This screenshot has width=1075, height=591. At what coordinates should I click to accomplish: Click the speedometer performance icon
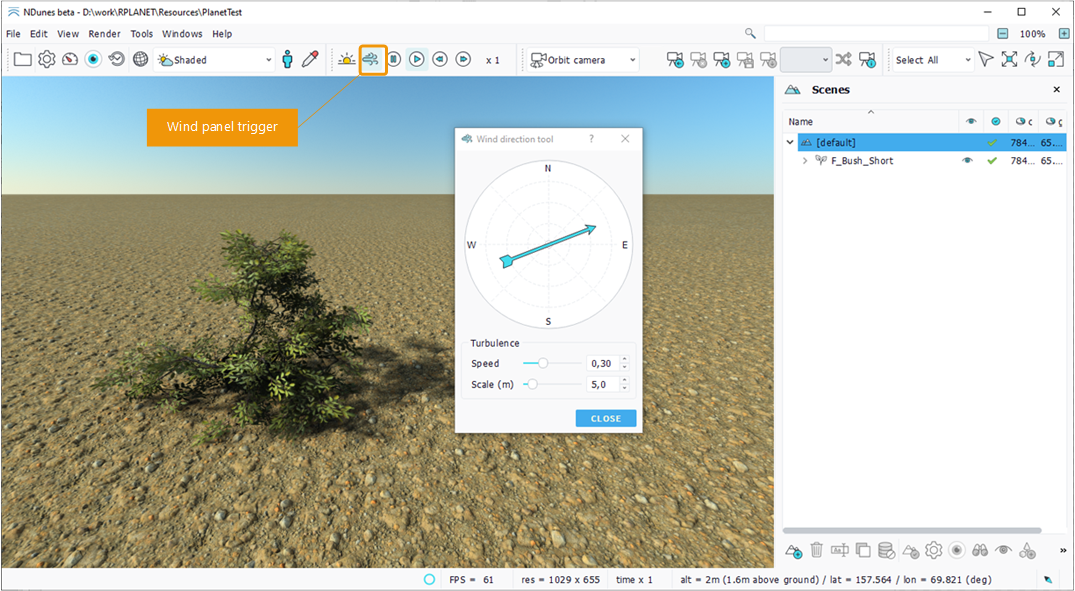70,60
